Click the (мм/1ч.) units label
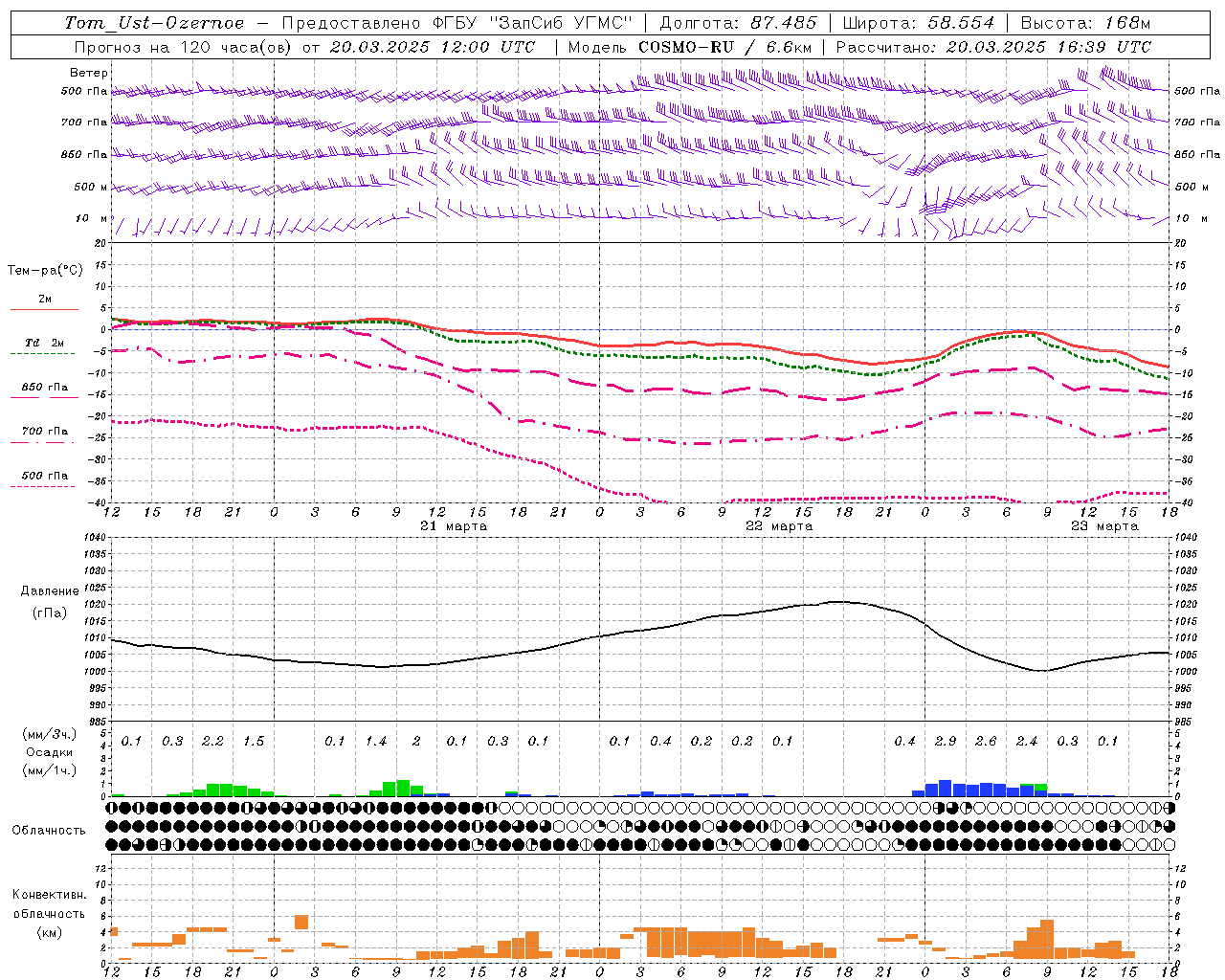 point(49,770)
